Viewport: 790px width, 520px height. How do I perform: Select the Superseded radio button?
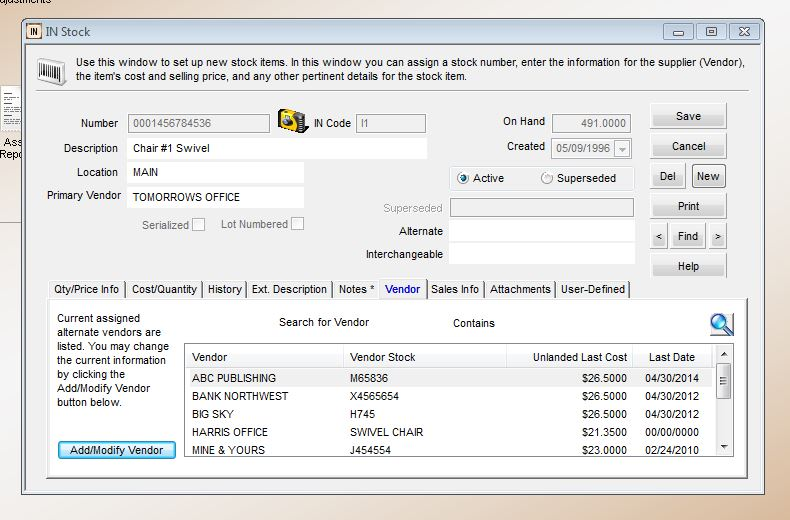[x=547, y=178]
